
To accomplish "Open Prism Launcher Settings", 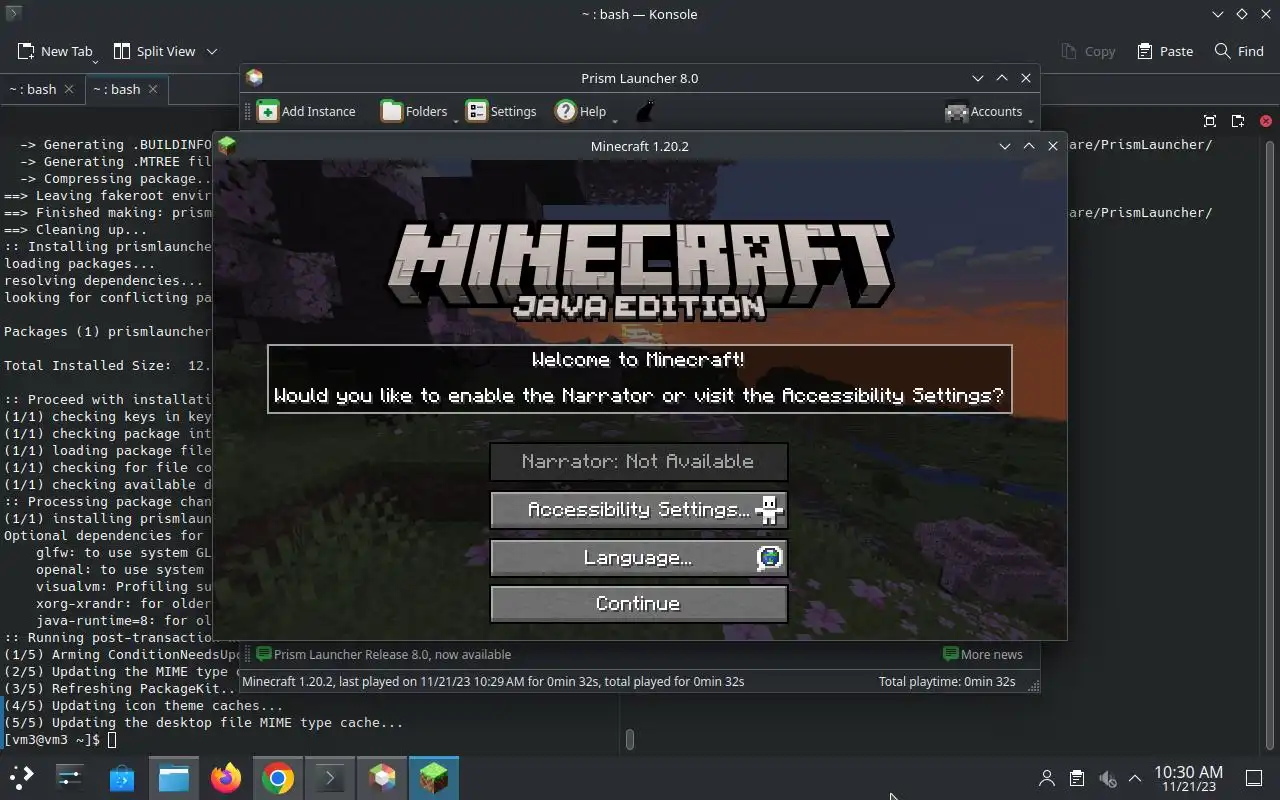I will [x=502, y=111].
